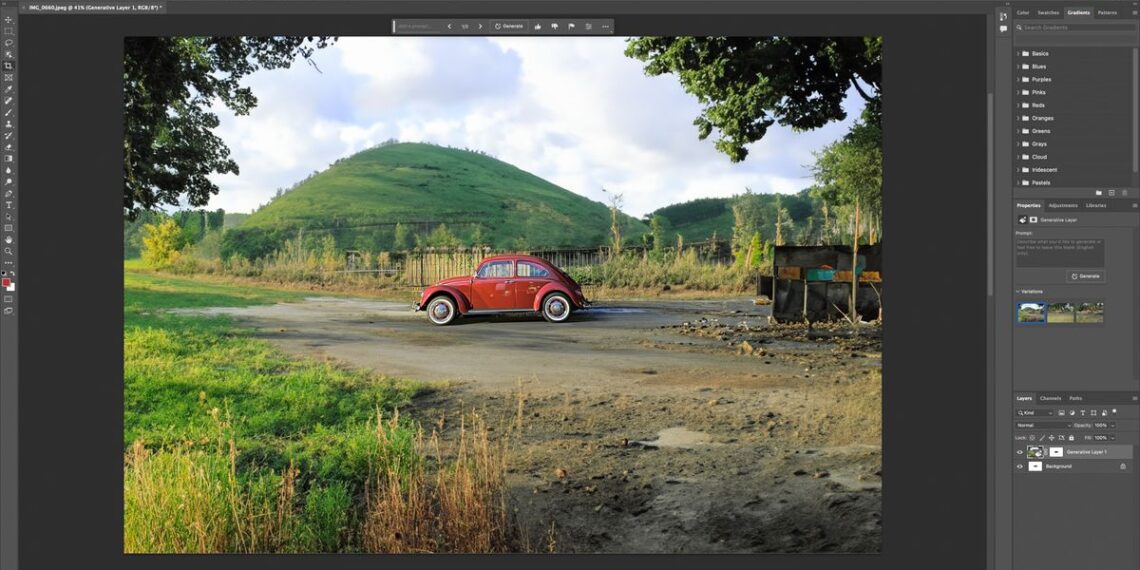Image resolution: width=1140 pixels, height=570 pixels.
Task: Click delete gradient trash icon
Action: (x=1125, y=193)
